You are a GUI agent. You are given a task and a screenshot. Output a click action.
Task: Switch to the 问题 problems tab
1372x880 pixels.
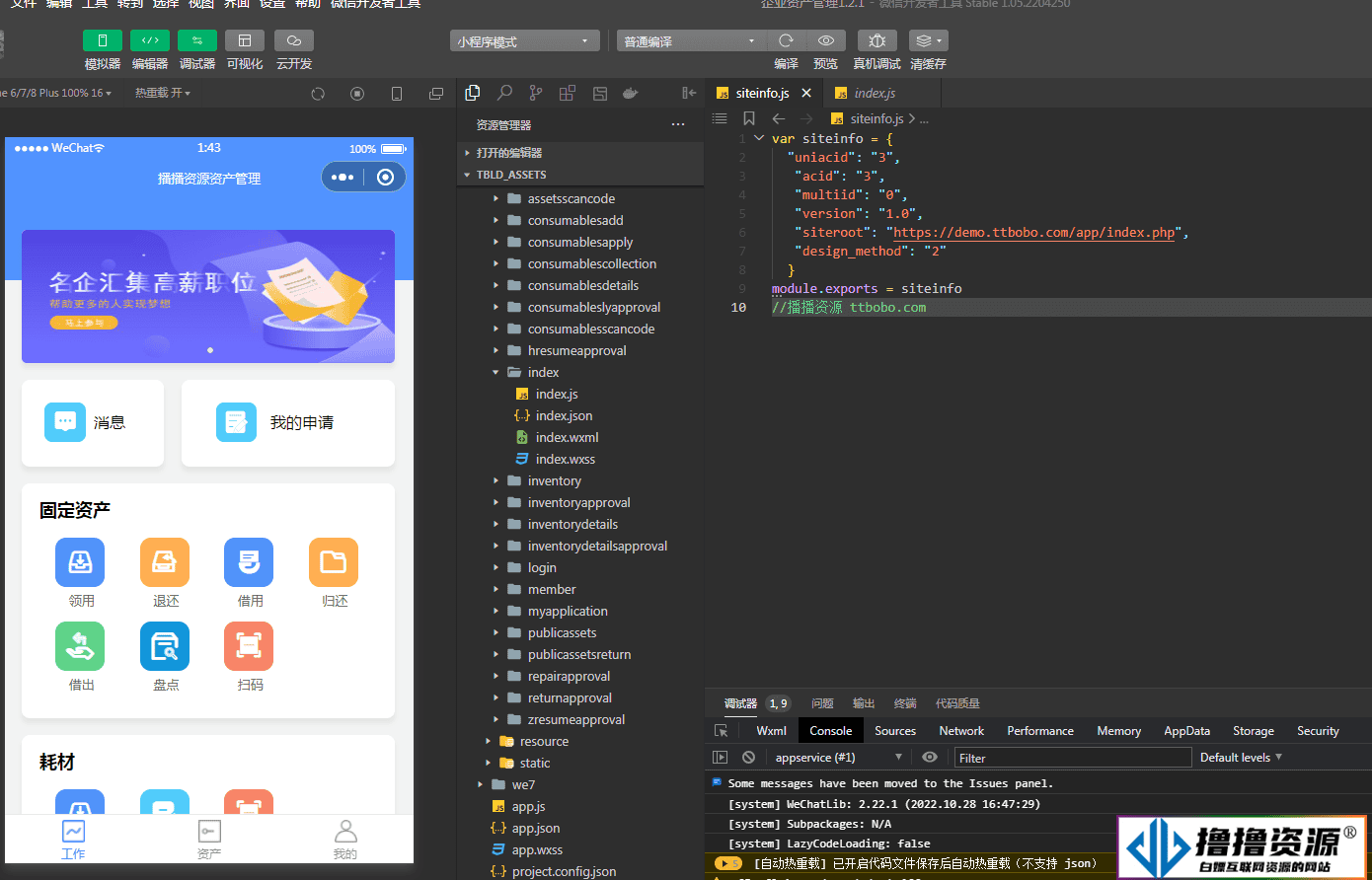click(x=822, y=703)
